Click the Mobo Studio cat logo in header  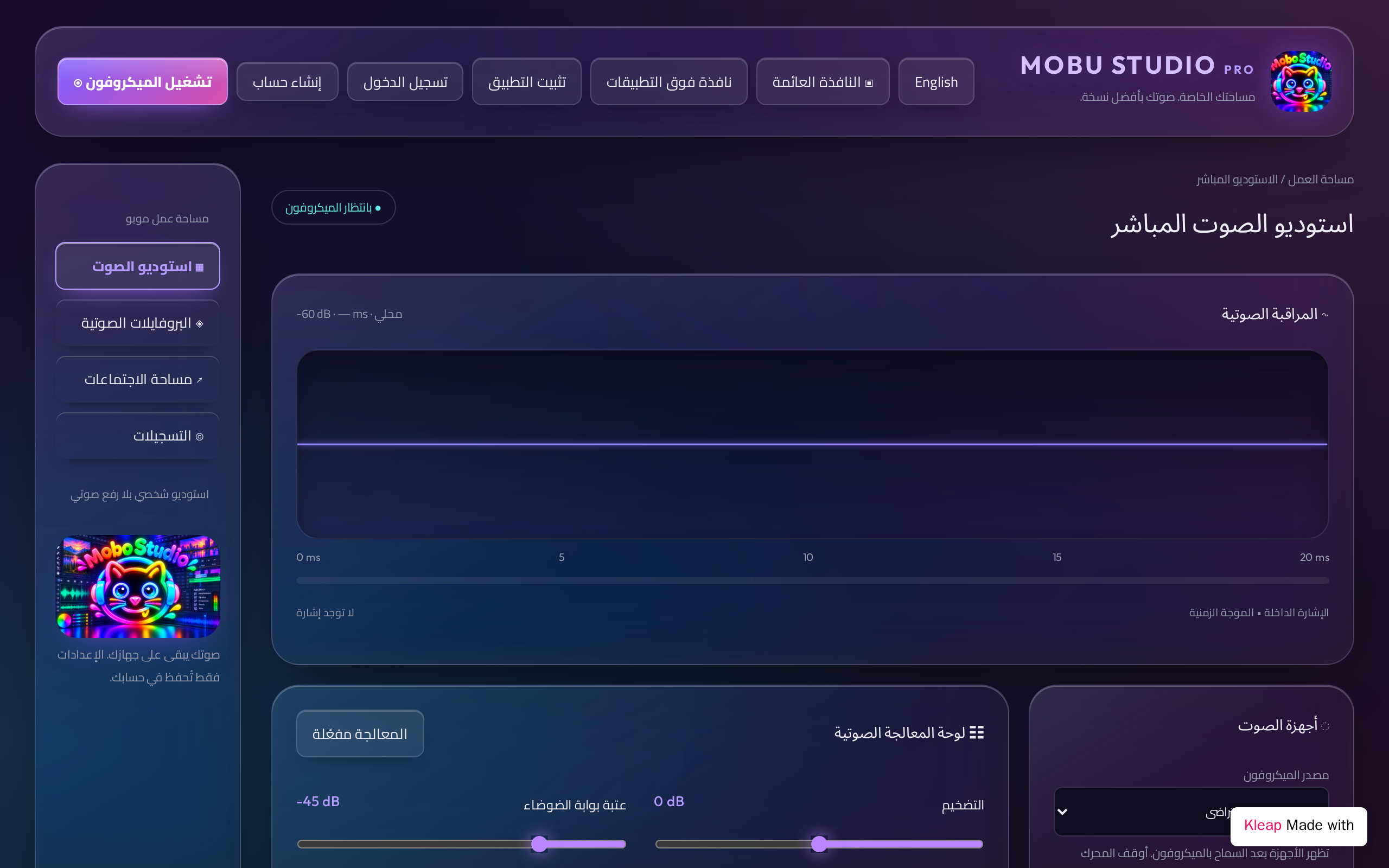[x=1301, y=81]
